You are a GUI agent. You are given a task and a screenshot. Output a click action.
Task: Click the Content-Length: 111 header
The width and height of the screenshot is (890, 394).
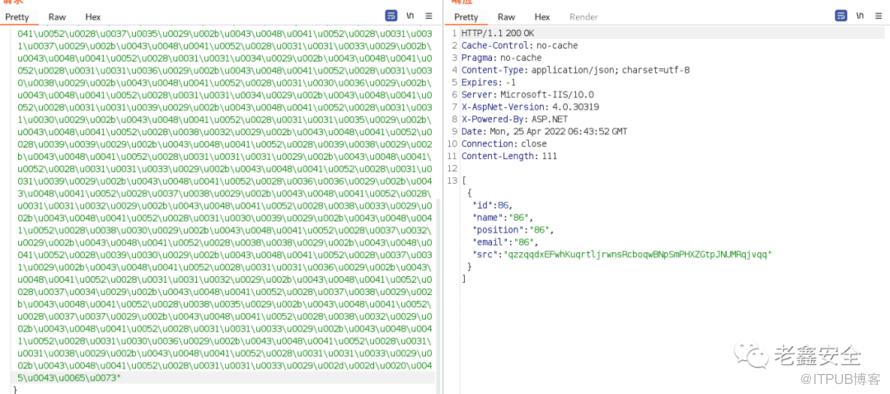[x=509, y=156]
